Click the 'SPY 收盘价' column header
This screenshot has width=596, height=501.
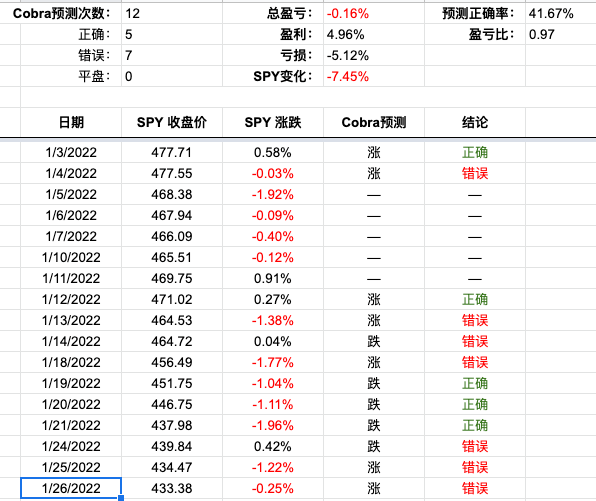point(172,122)
